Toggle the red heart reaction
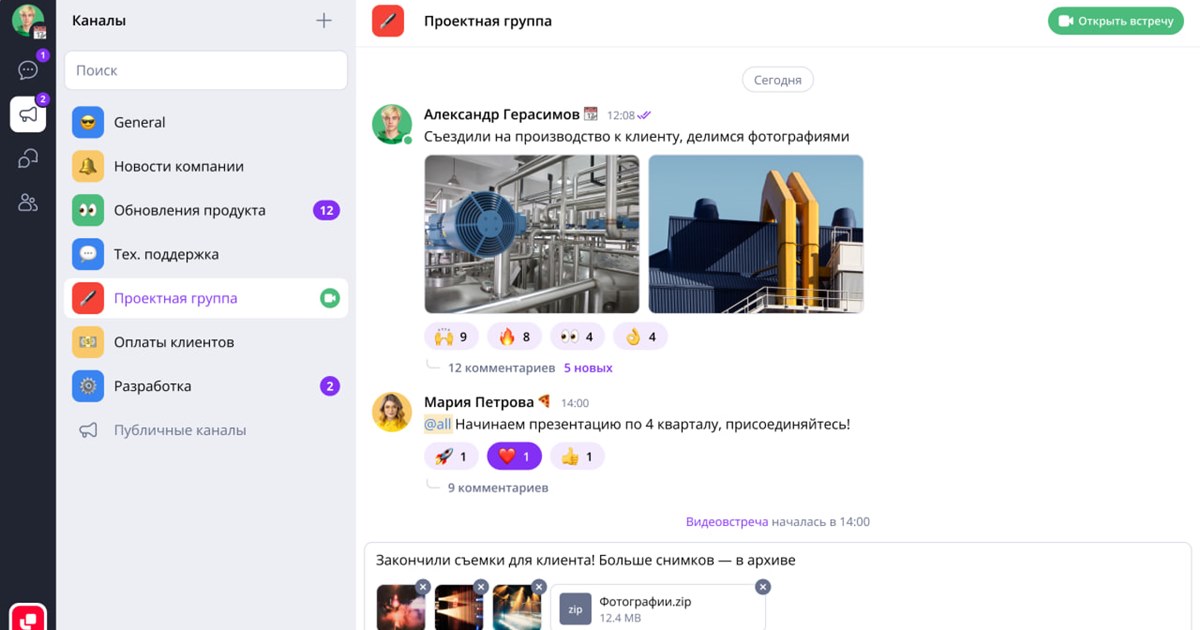 tap(514, 457)
